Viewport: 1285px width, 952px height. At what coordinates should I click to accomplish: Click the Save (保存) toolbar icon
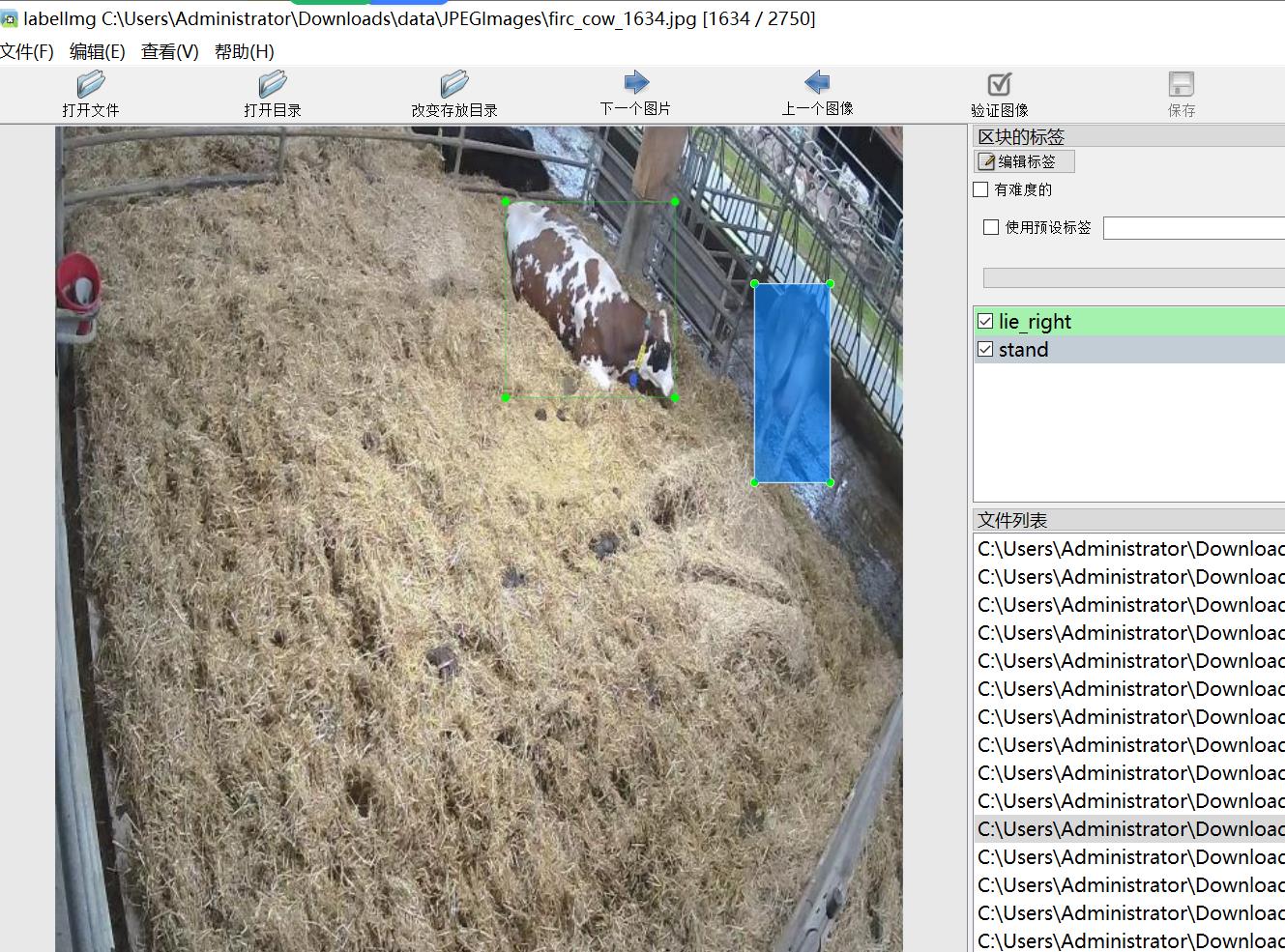(1181, 84)
